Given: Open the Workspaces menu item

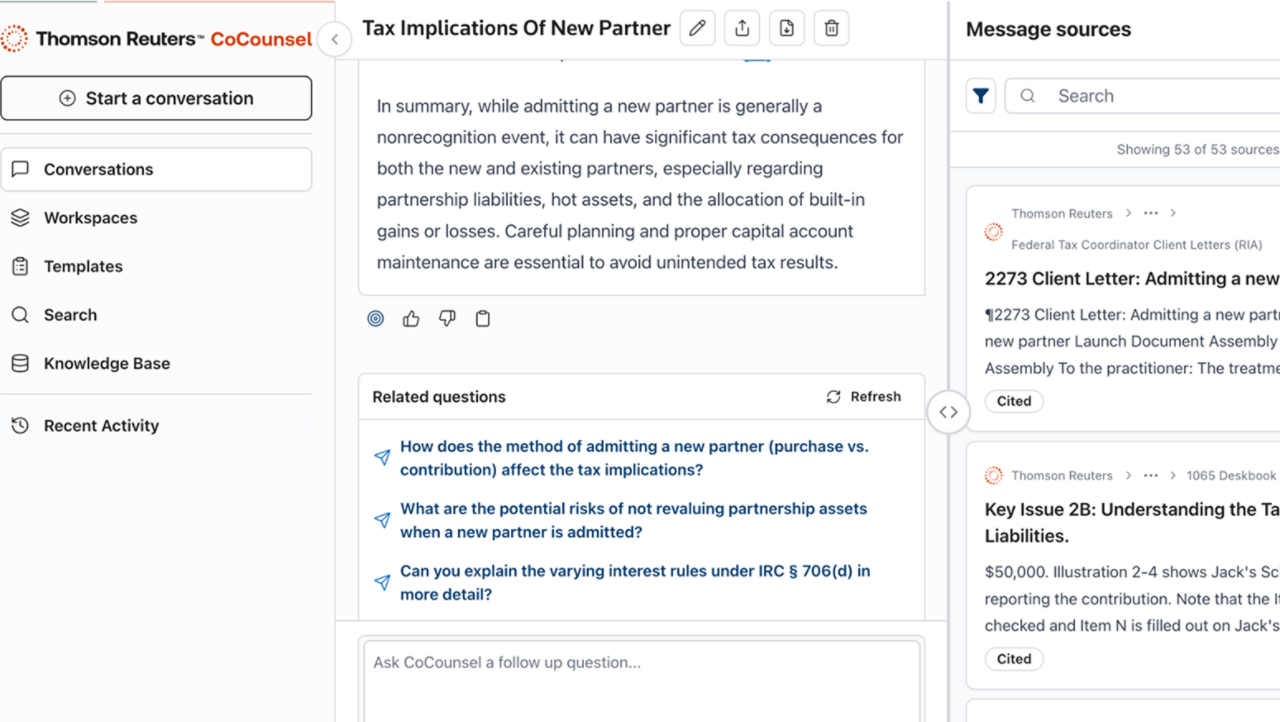Looking at the screenshot, I should tap(90, 218).
